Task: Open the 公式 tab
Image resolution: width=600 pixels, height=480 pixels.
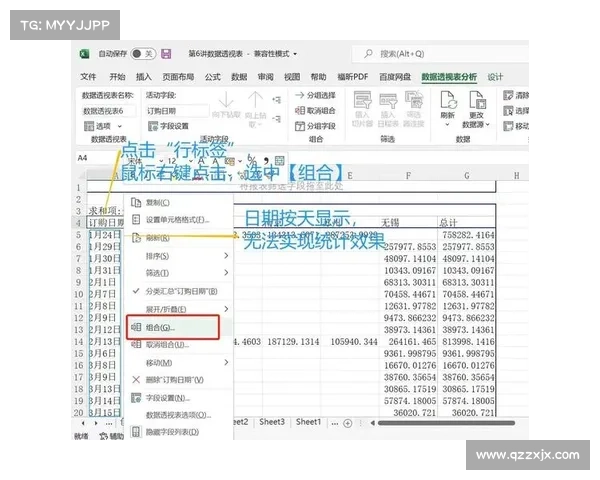Action: coord(212,77)
